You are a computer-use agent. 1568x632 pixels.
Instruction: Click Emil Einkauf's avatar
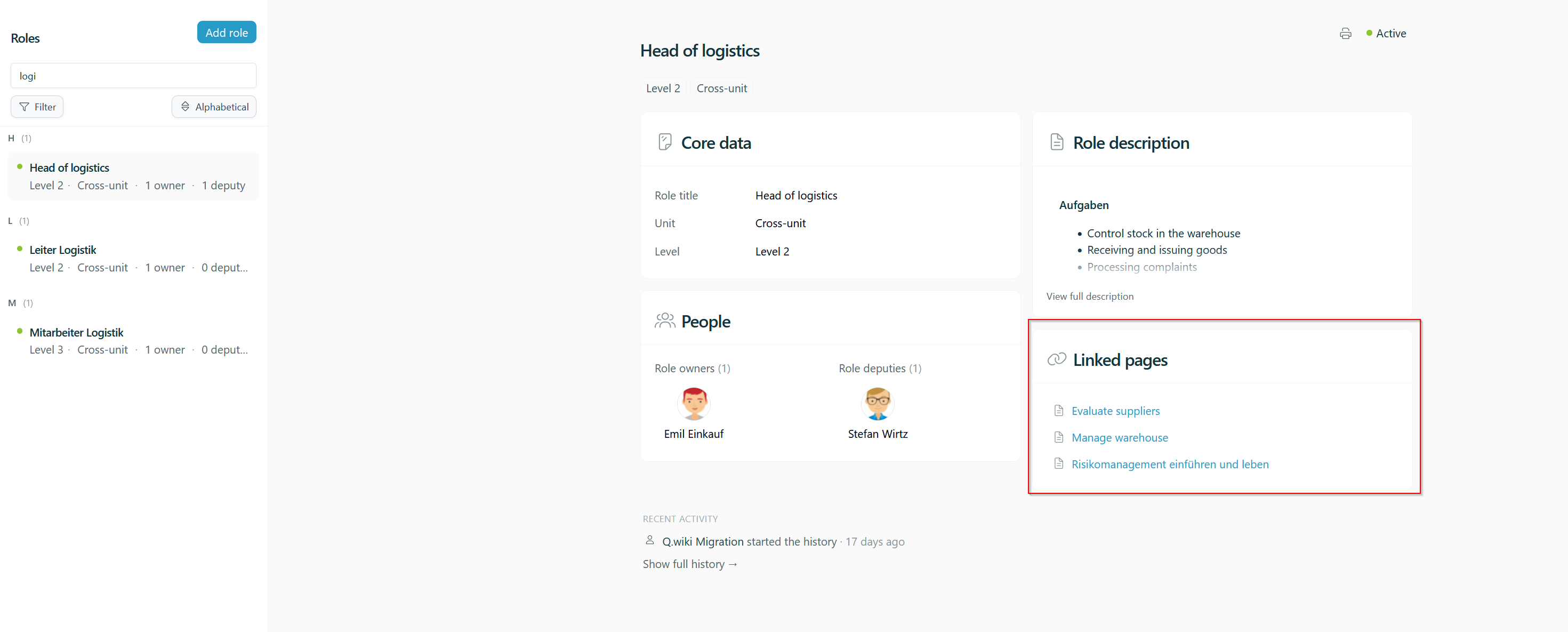click(694, 404)
